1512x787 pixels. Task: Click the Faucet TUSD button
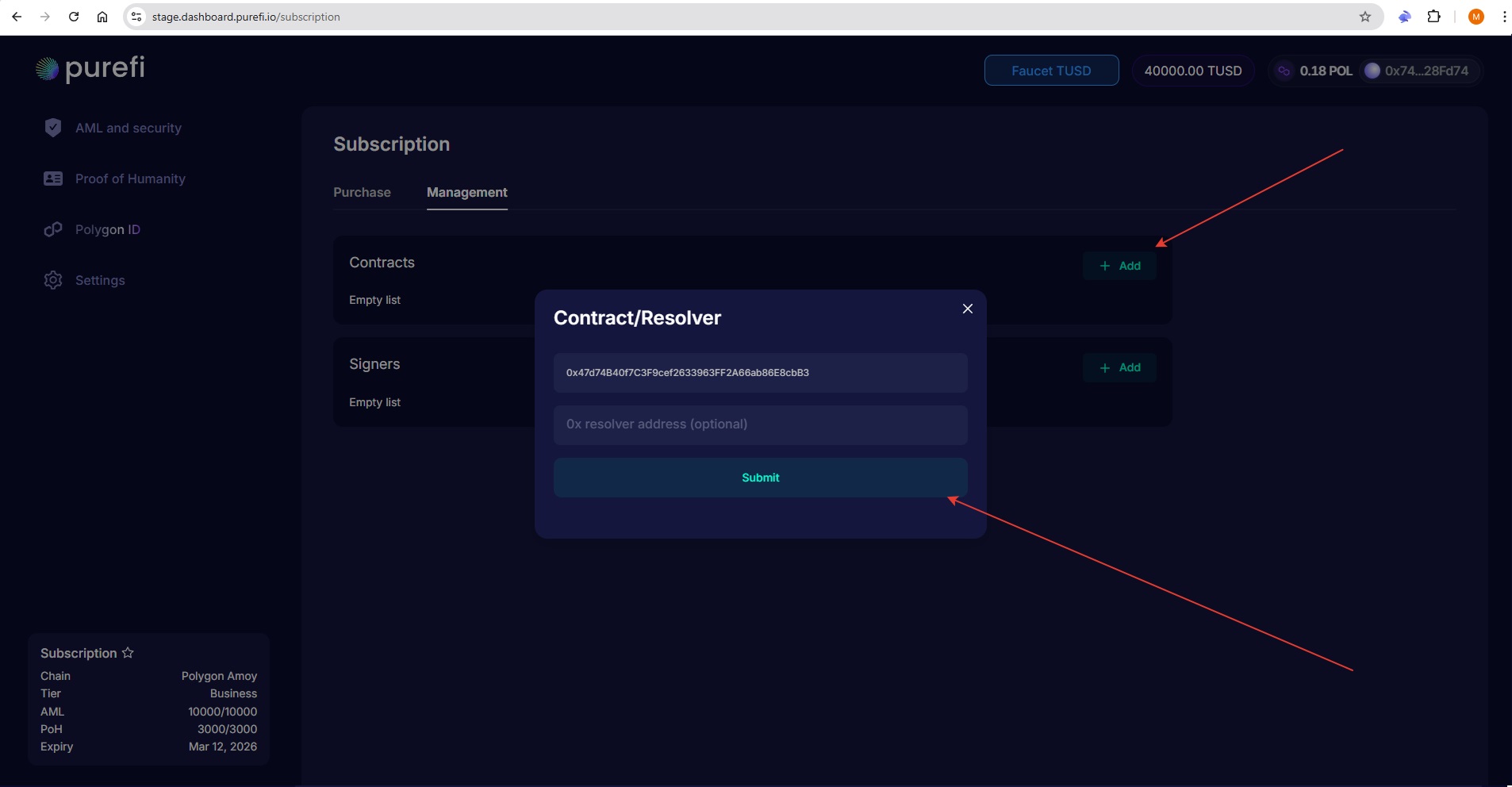click(1051, 71)
